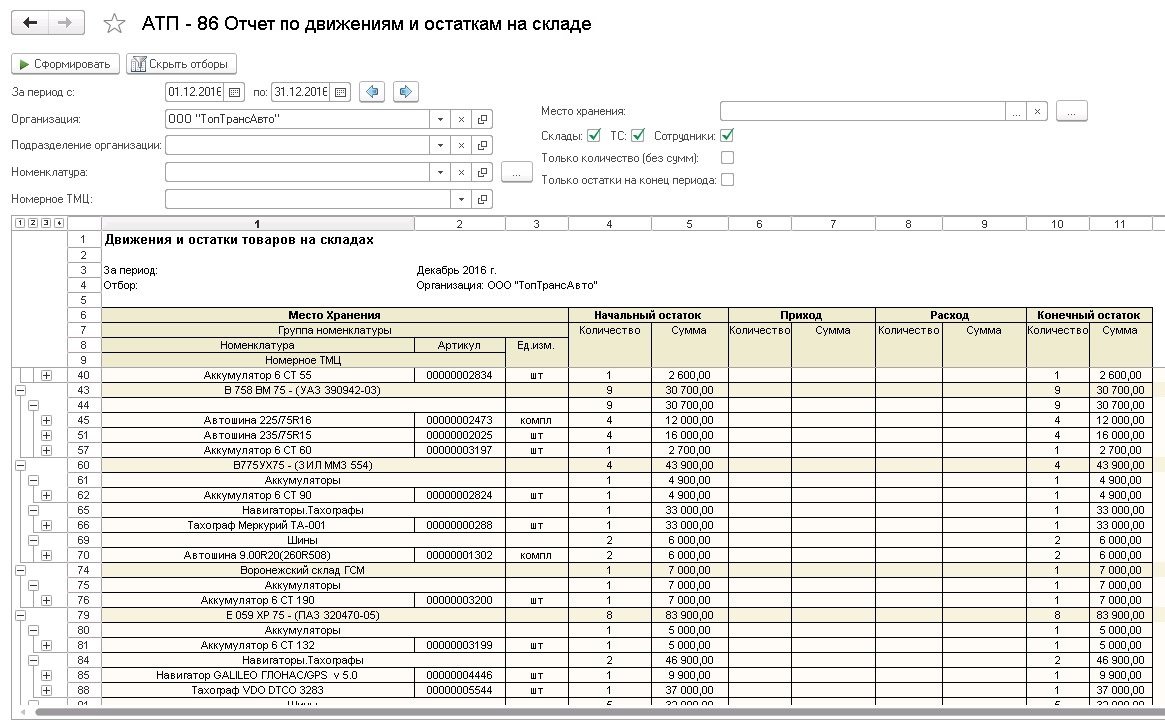Expand the Тахограф Меркурий ТА-001 row
The image size is (1165, 723).
point(46,525)
